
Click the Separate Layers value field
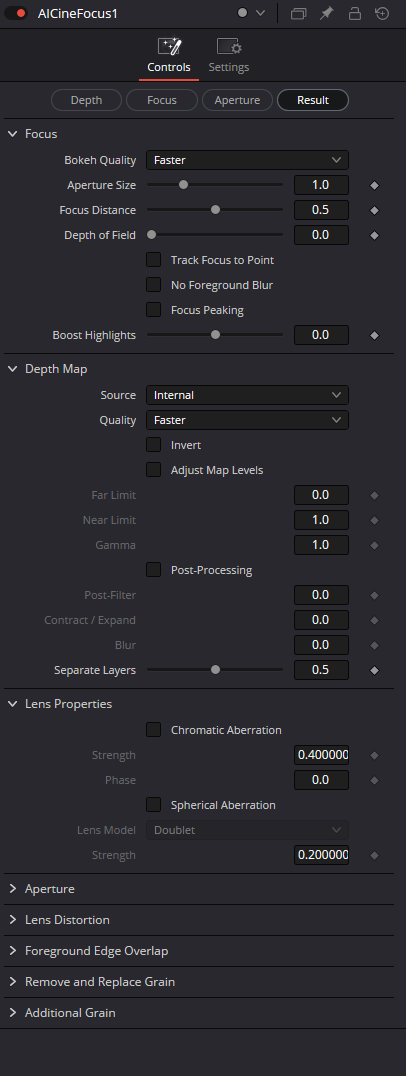click(x=321, y=670)
